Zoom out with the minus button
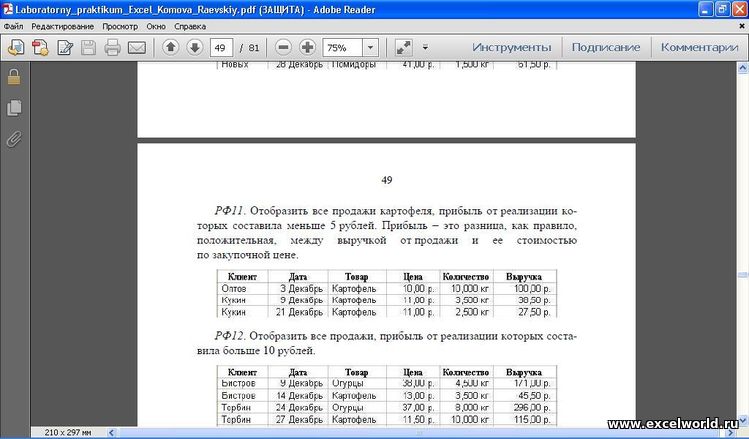The width and height of the screenshot is (749, 439). coord(283,47)
